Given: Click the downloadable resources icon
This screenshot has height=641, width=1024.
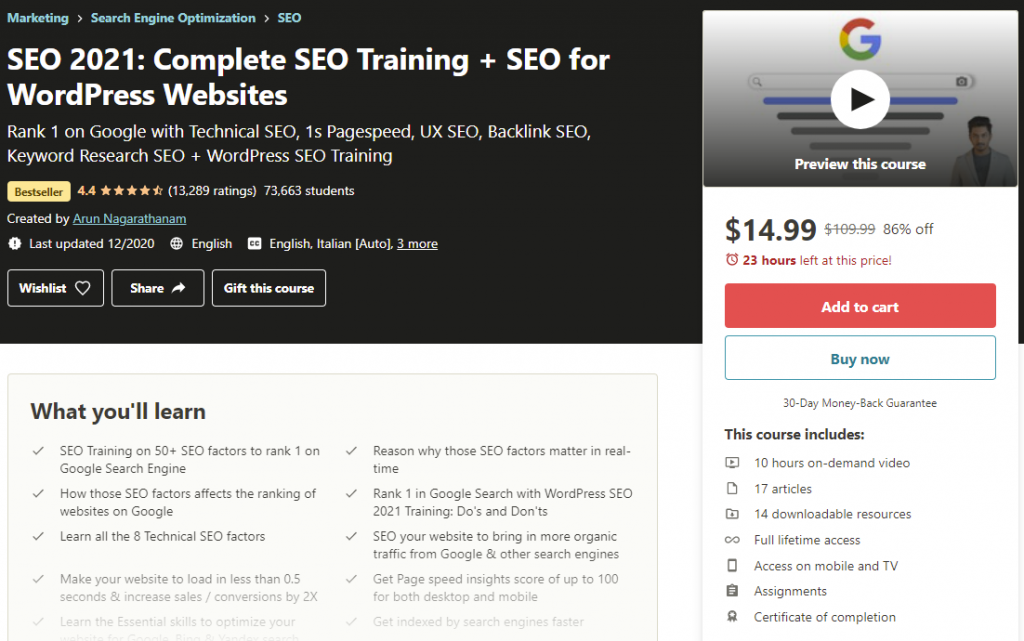Looking at the screenshot, I should point(732,514).
